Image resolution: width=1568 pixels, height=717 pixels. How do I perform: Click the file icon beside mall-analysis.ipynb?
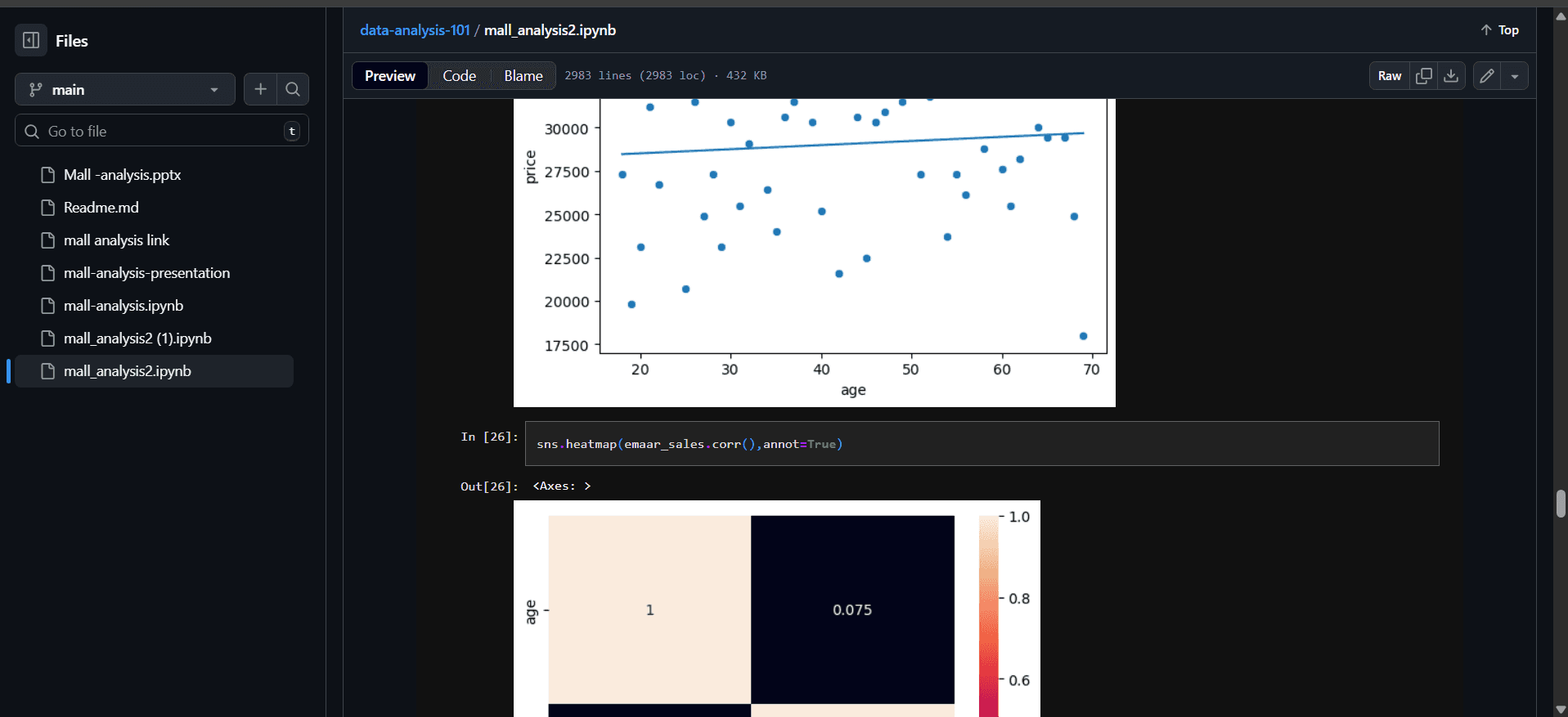48,306
